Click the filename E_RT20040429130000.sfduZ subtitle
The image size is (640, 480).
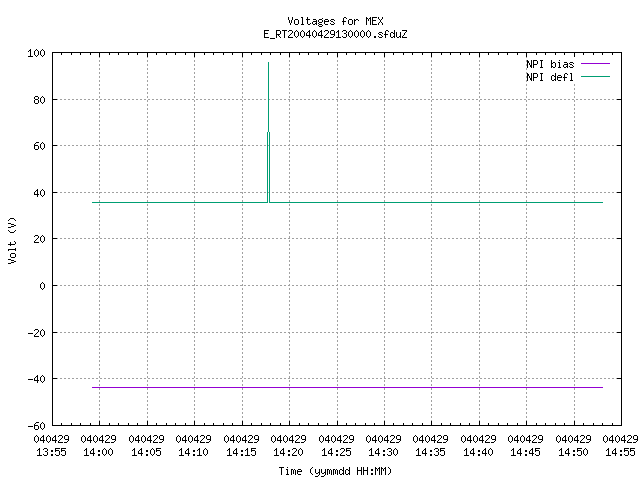335,34
